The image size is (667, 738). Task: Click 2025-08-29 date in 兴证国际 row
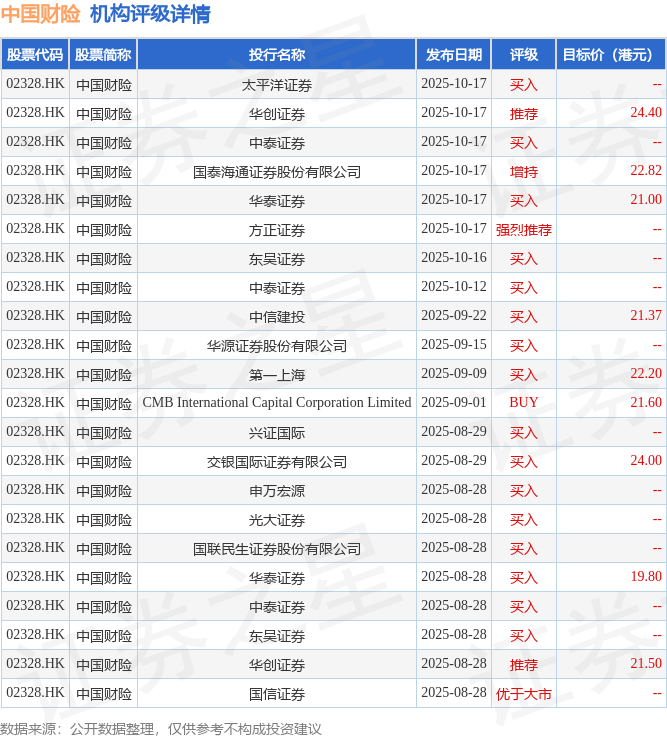pyautogui.click(x=454, y=432)
